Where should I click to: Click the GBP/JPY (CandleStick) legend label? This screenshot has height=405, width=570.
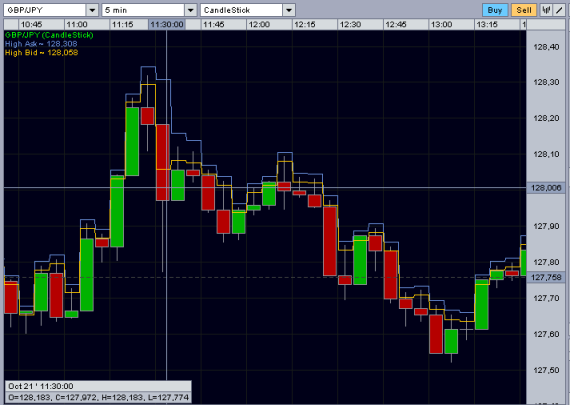click(49, 35)
